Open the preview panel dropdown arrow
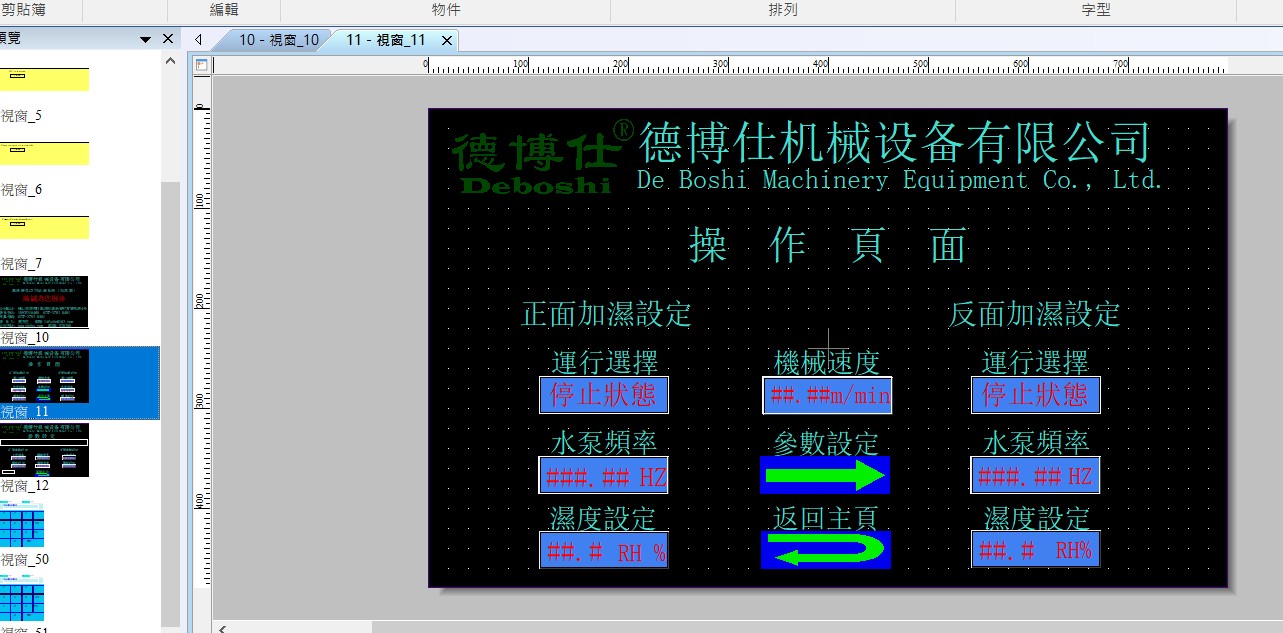Viewport: 1283px width, 633px height. click(145, 39)
